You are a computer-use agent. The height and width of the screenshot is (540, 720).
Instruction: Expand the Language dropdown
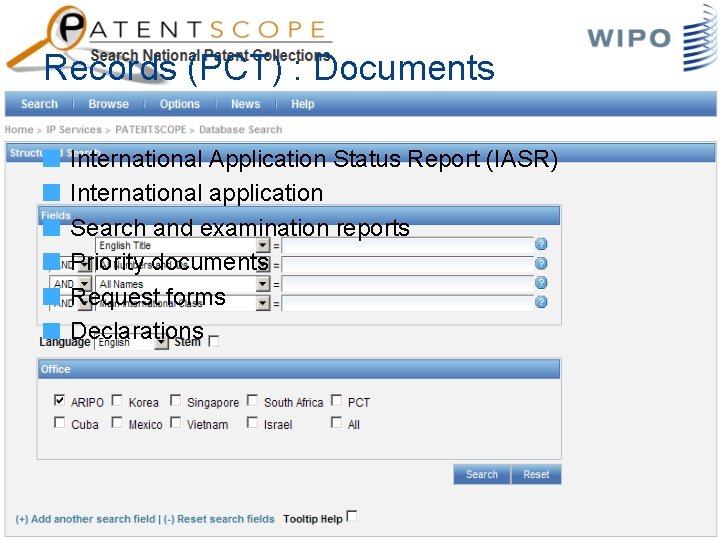[x=161, y=343]
